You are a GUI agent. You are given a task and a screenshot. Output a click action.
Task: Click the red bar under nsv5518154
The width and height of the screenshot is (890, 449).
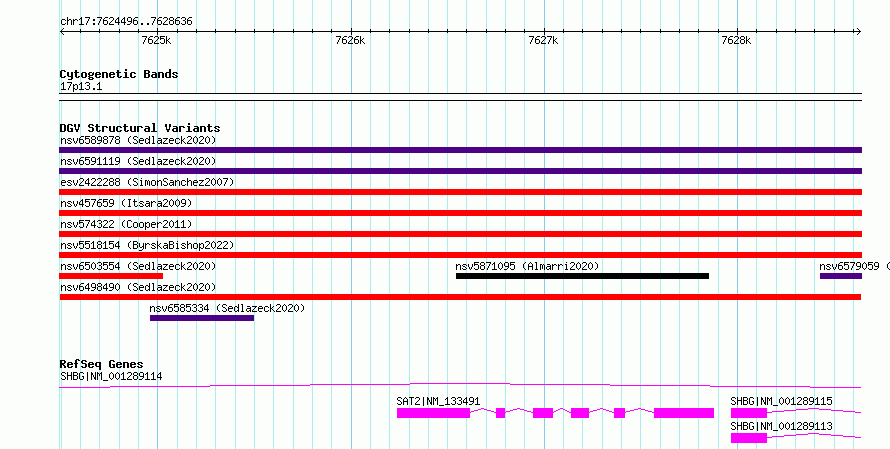pyautogui.click(x=460, y=255)
